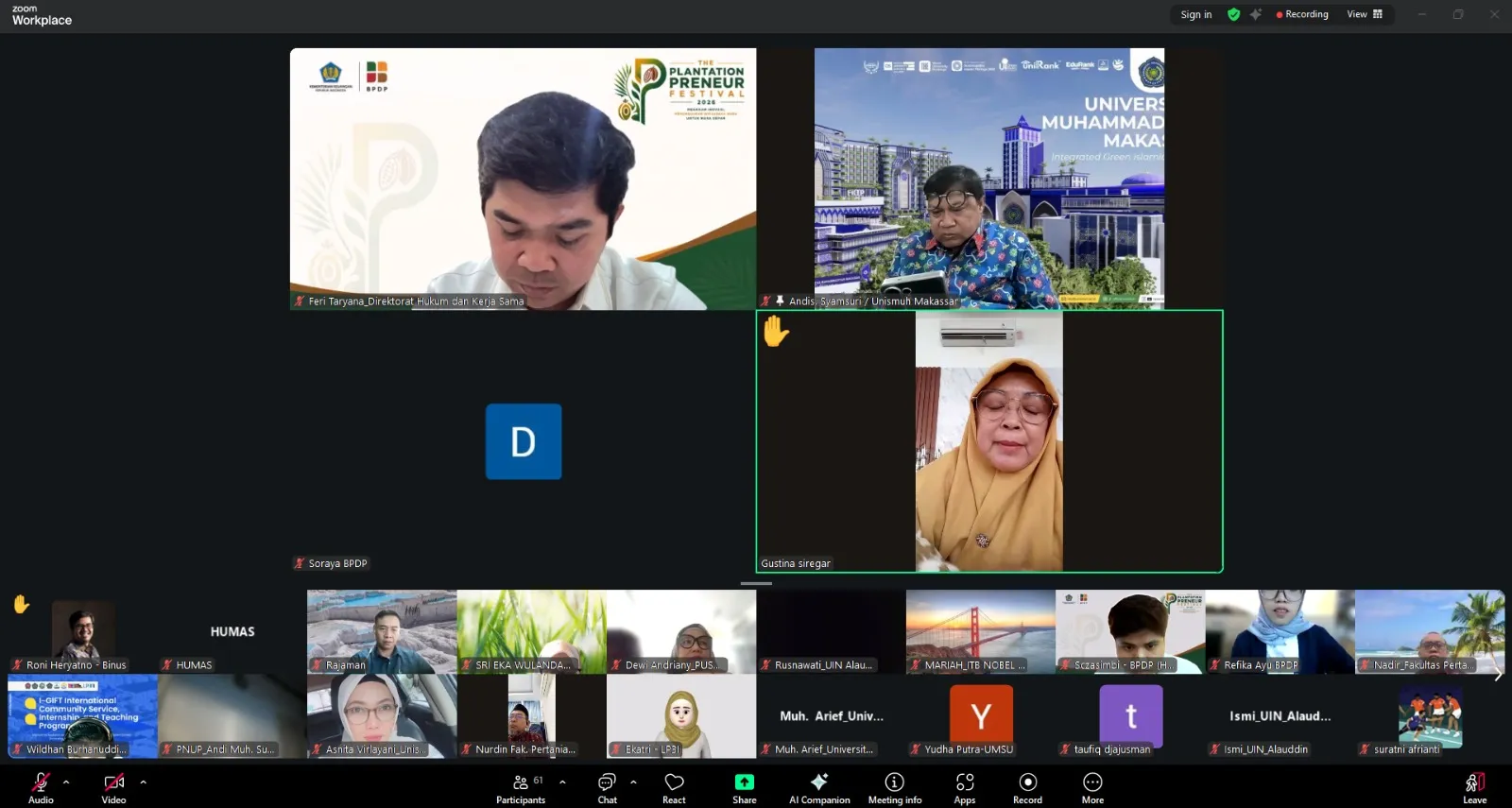The height and width of the screenshot is (808, 1512).
Task: Expand the arrow beside Participants
Action: click(562, 782)
